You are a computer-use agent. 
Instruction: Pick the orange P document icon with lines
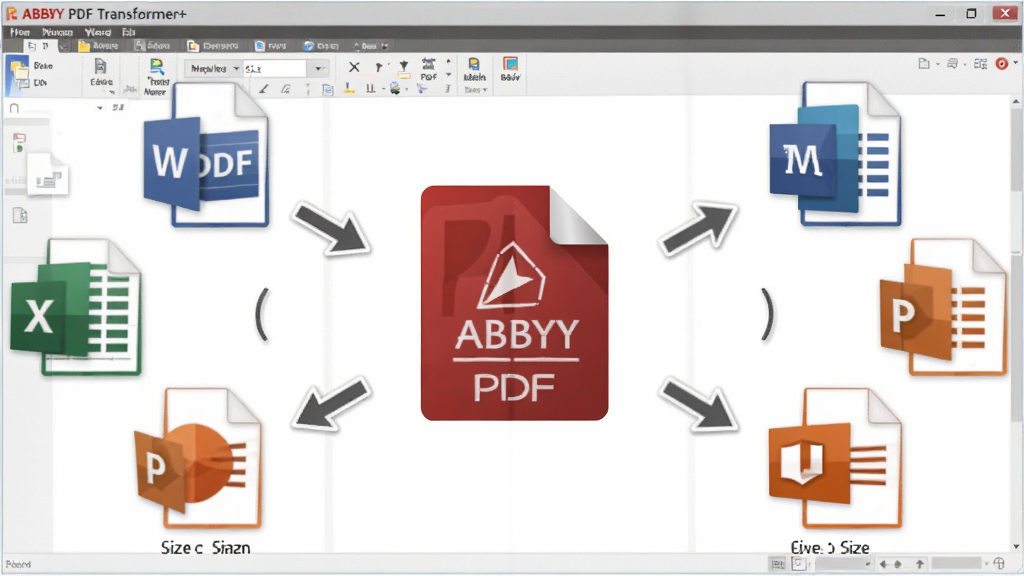[x=943, y=307]
